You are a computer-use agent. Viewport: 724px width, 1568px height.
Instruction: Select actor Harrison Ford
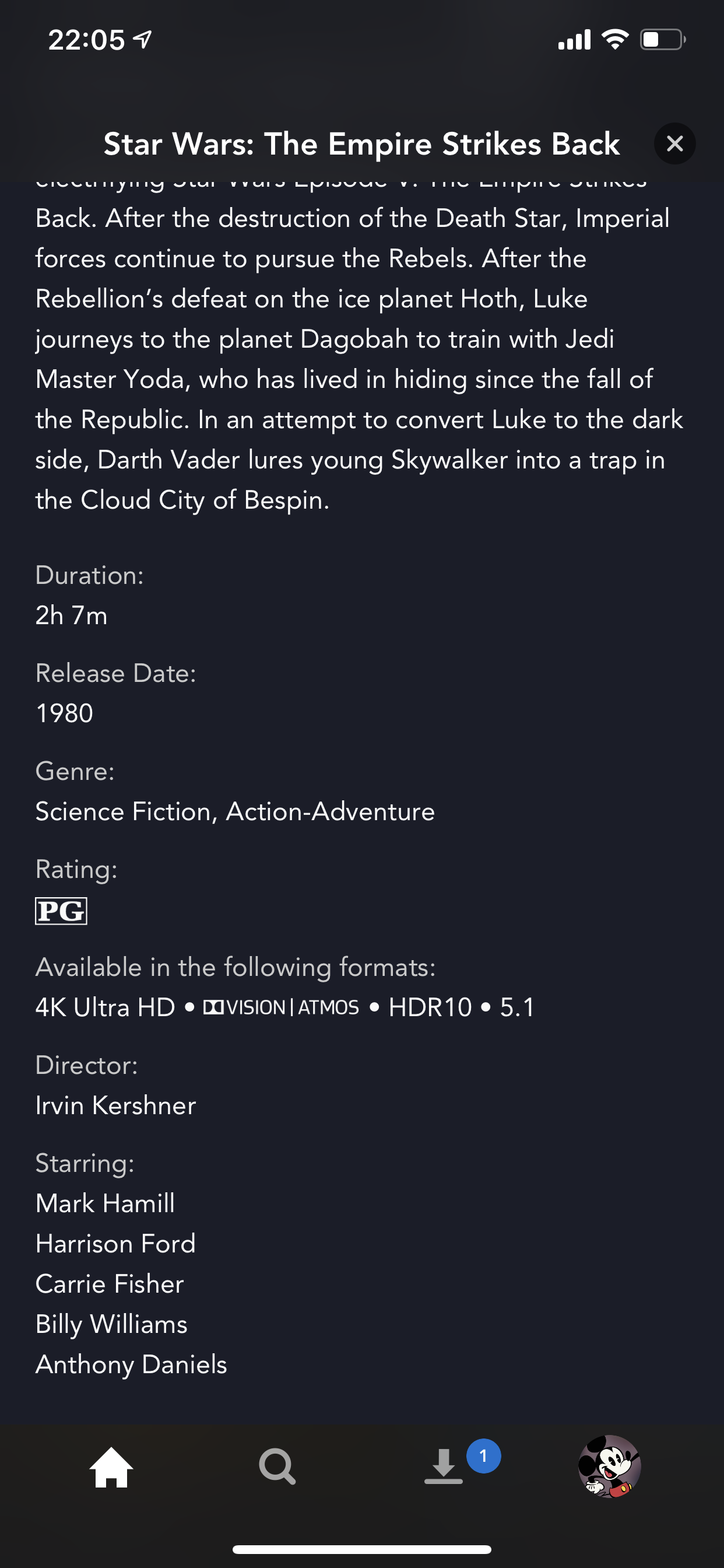[x=115, y=1244]
